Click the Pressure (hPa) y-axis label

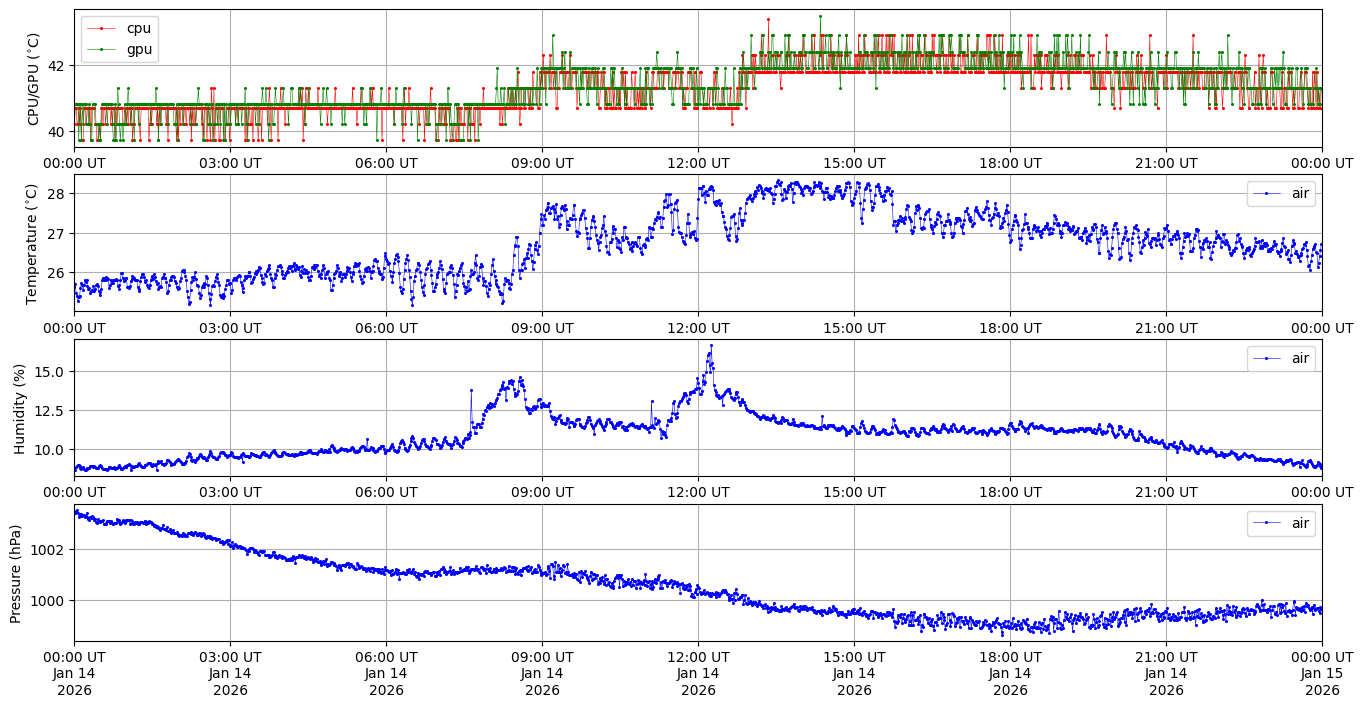(x=16, y=573)
